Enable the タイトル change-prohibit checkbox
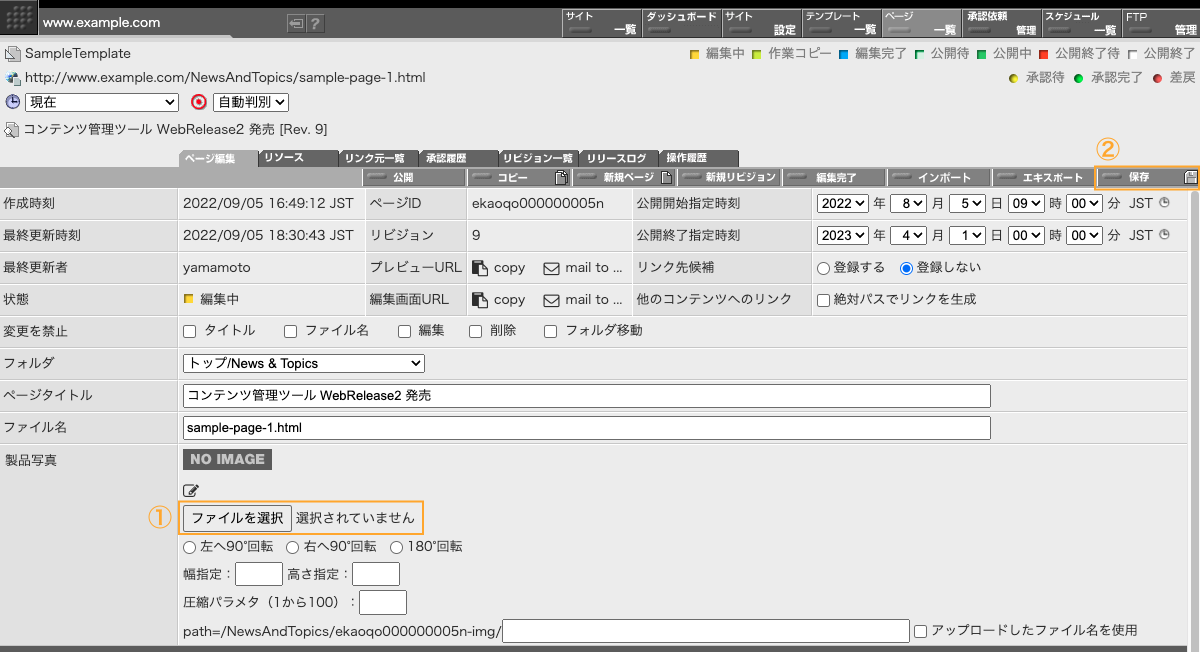Screen dimensions: 1200x652 (188, 331)
